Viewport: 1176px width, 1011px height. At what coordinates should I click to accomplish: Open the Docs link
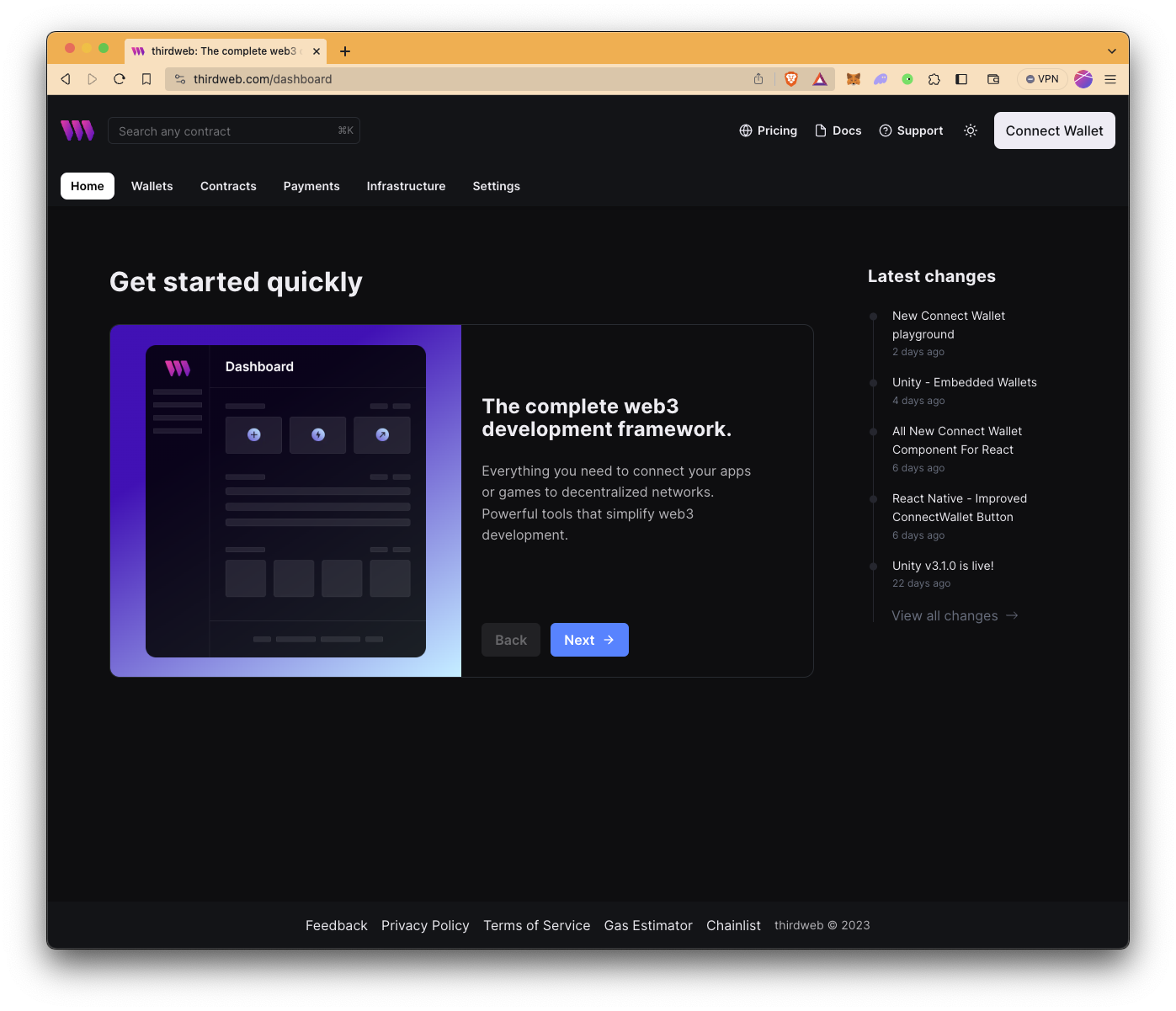click(838, 130)
